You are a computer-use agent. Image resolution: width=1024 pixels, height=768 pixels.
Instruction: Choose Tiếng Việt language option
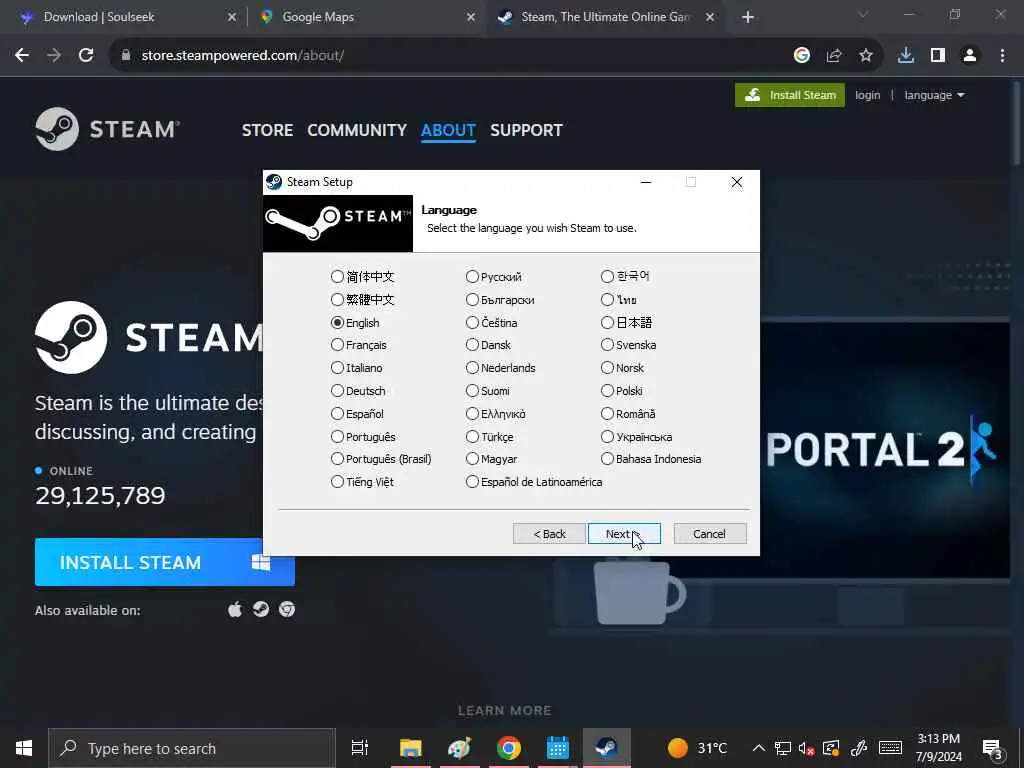coord(337,482)
